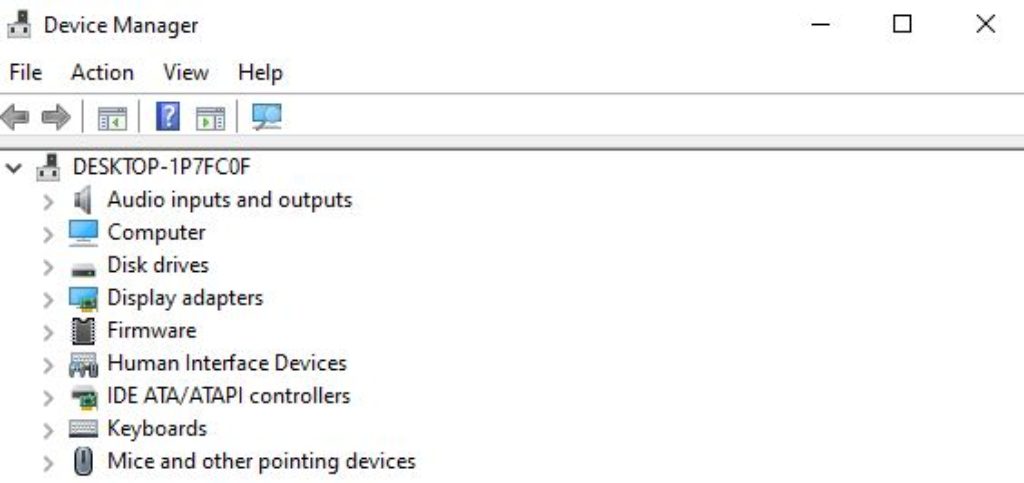
Task: Open the blue Help question mark icon
Action: tap(168, 117)
